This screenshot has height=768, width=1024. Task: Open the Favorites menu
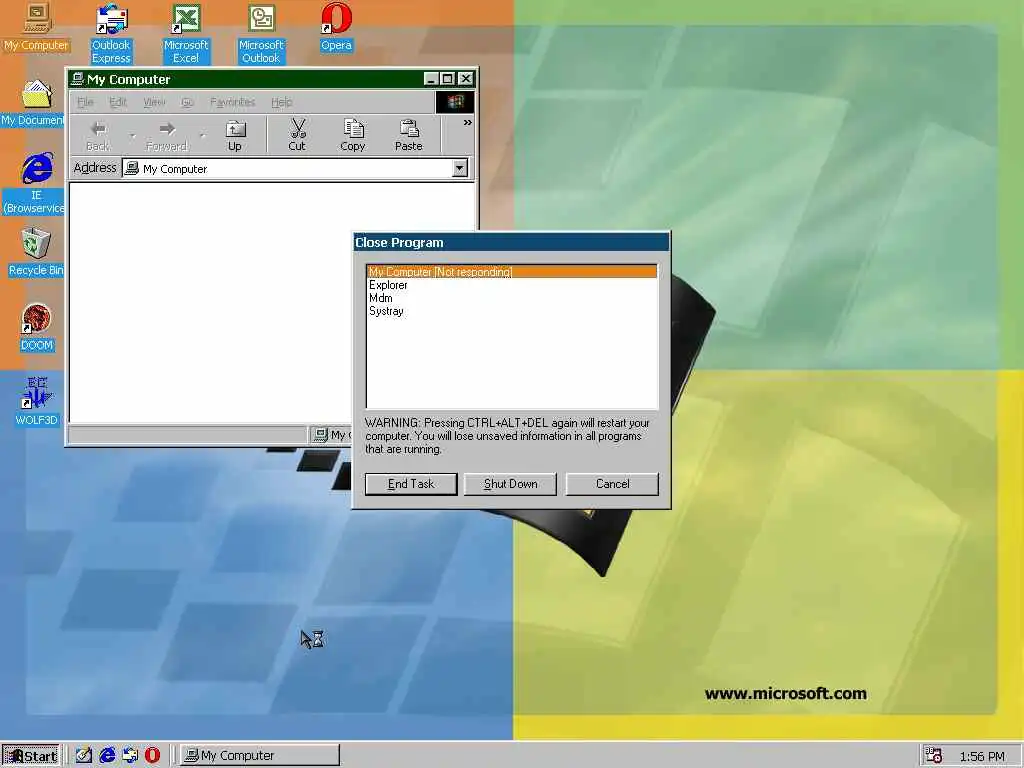point(232,102)
